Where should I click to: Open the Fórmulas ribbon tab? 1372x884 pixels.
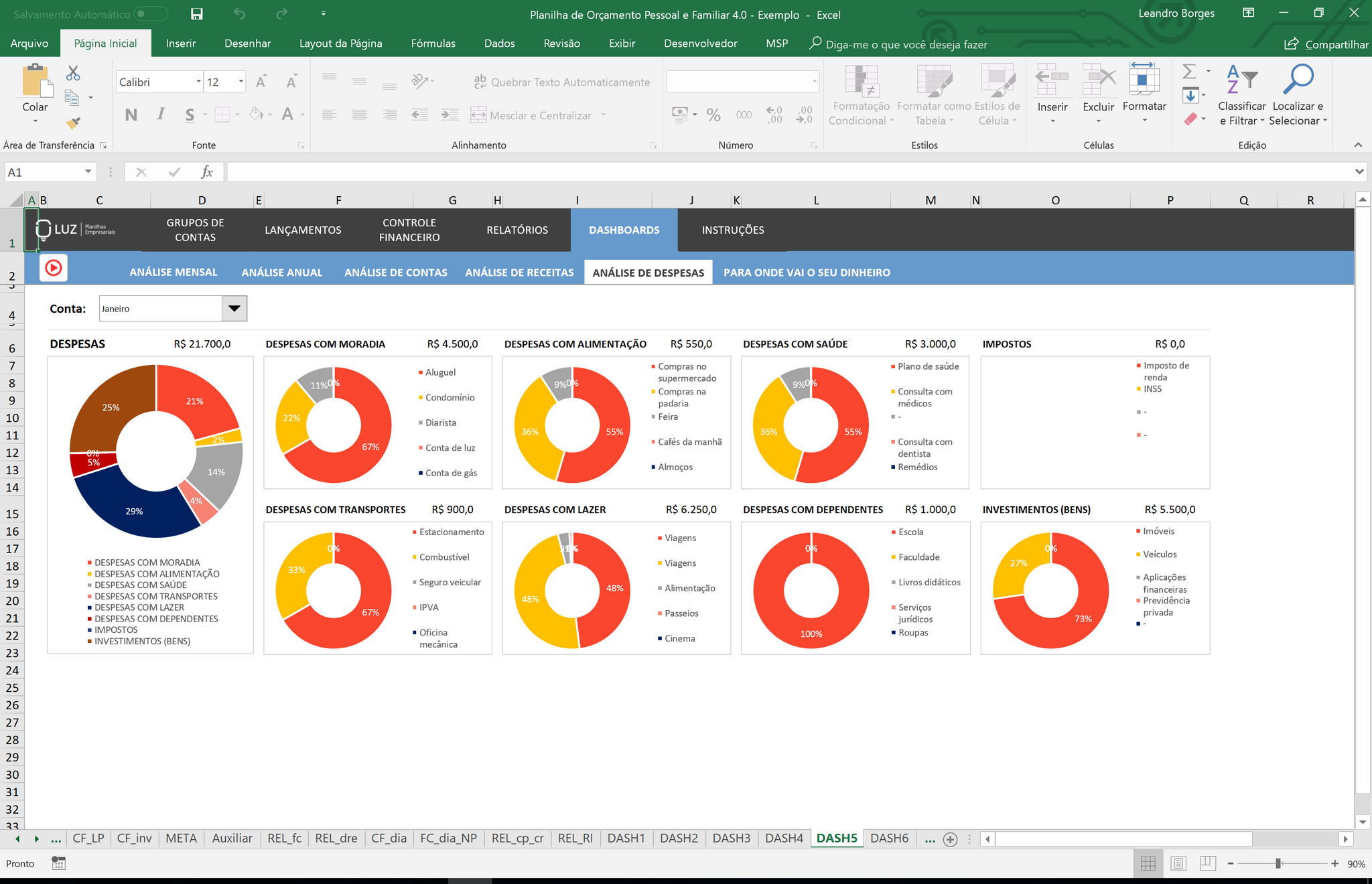[433, 44]
